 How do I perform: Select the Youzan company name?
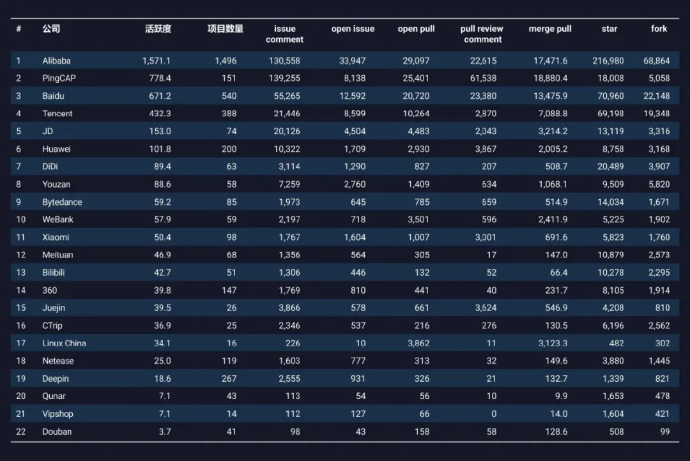click(x=56, y=184)
